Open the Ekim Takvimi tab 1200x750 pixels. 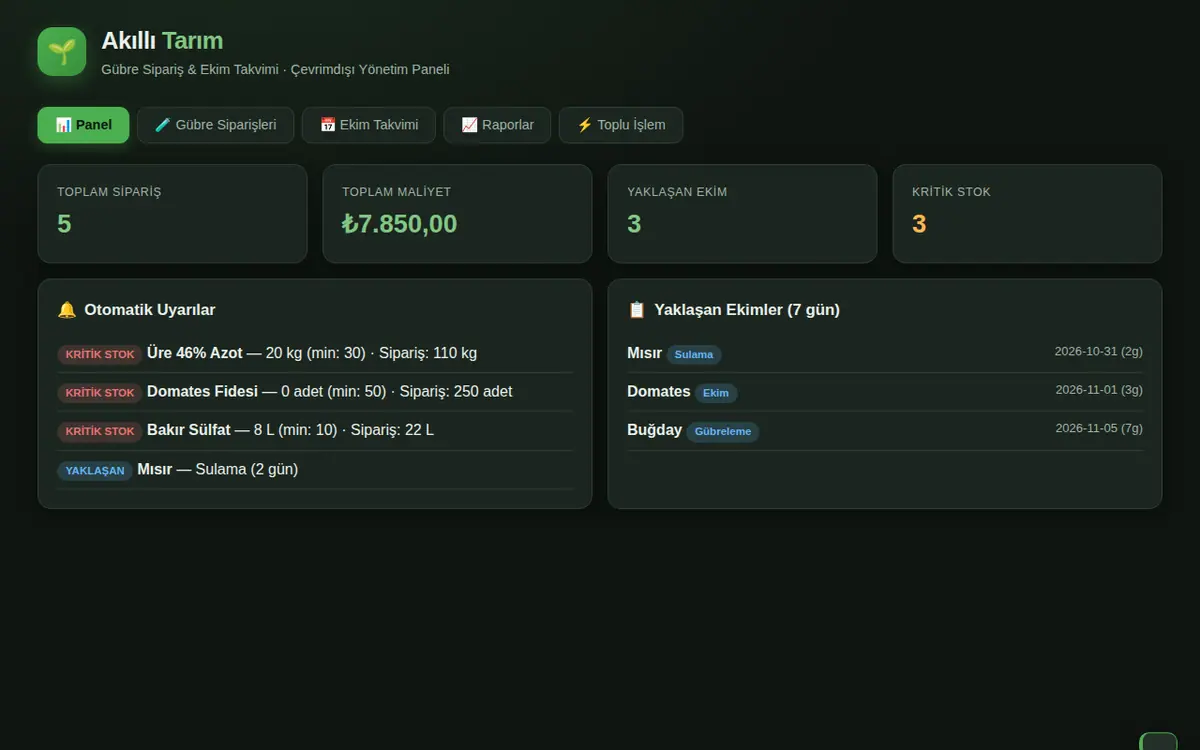click(x=369, y=125)
